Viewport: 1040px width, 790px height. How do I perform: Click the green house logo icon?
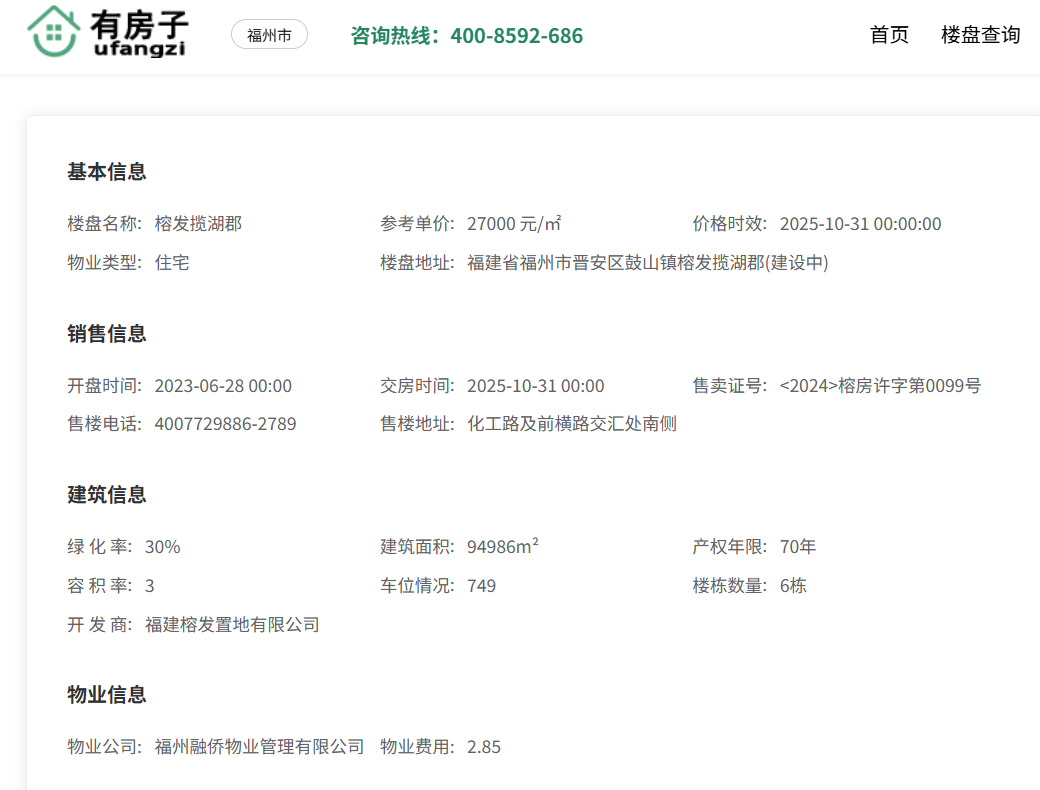point(54,31)
